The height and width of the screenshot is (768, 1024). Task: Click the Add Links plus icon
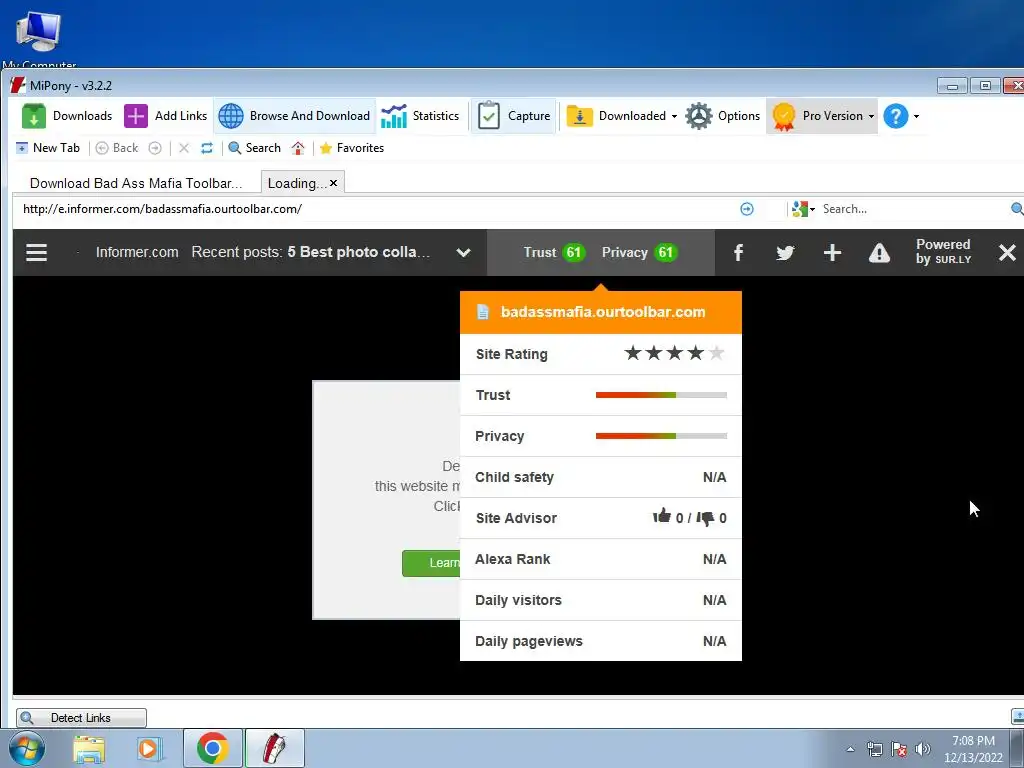[x=136, y=116]
